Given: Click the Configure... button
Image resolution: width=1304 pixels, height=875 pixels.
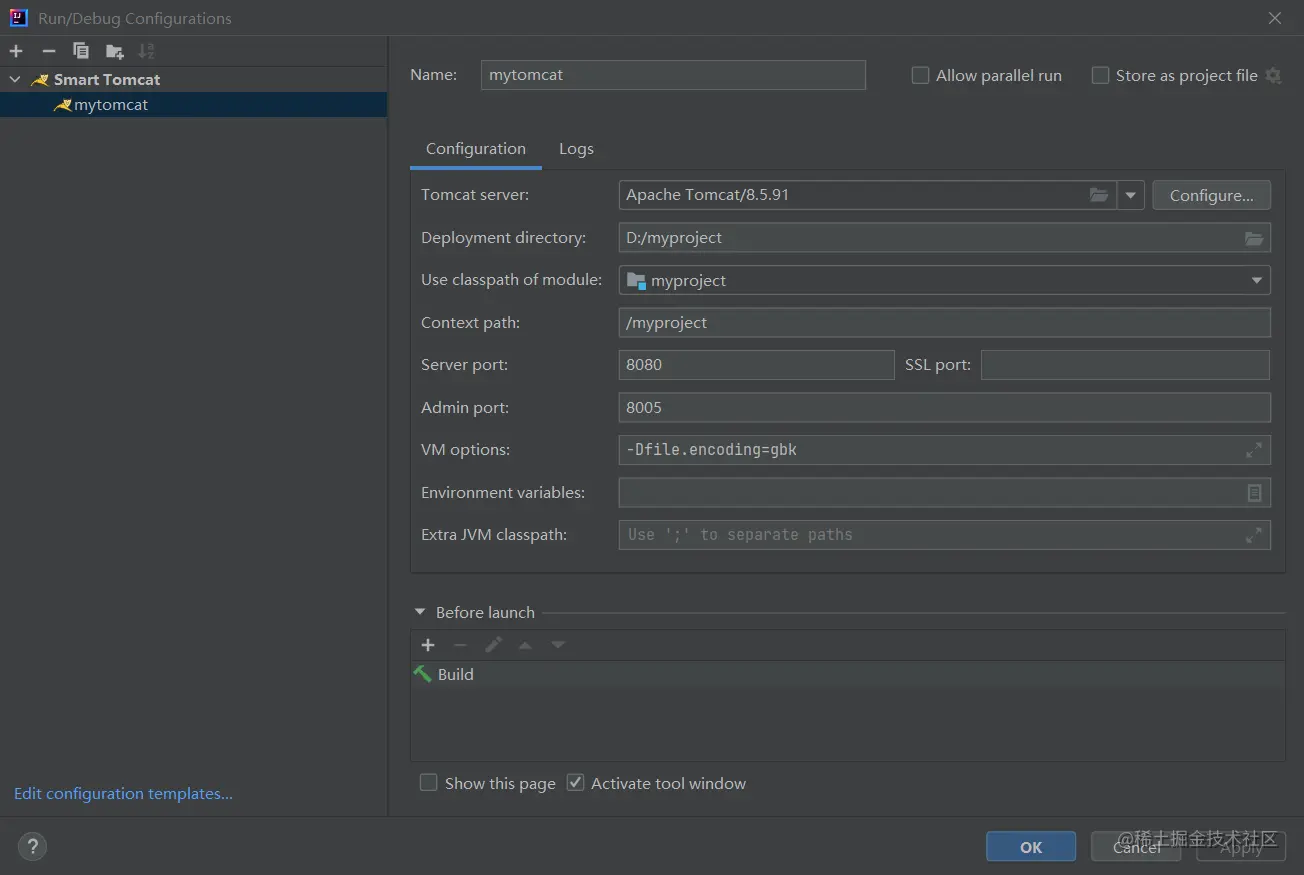Looking at the screenshot, I should [x=1211, y=195].
